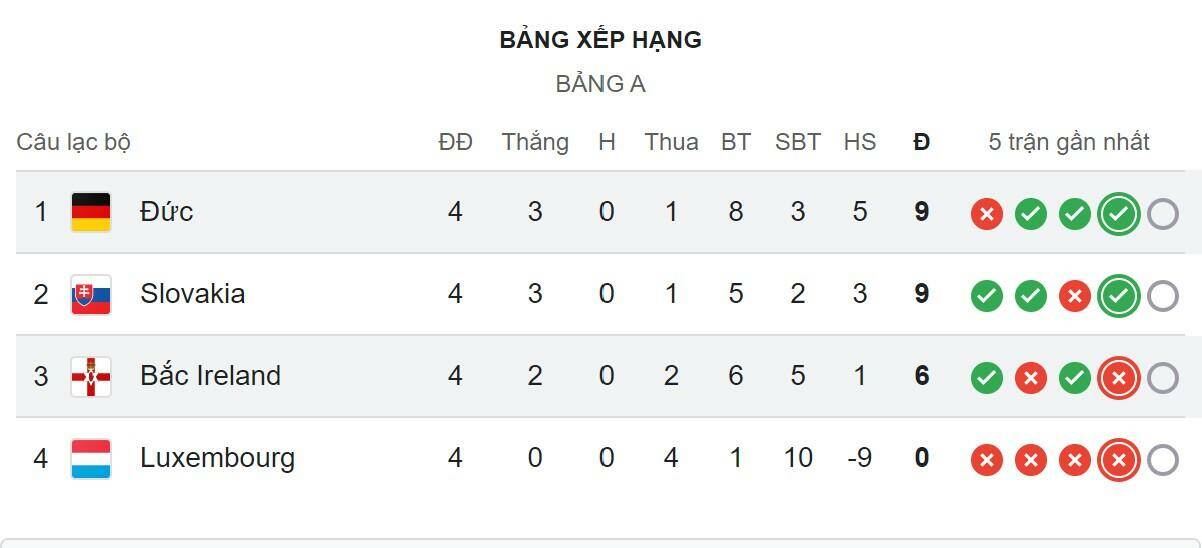
Task: Click the Slovakia flag icon
Action: point(91,294)
